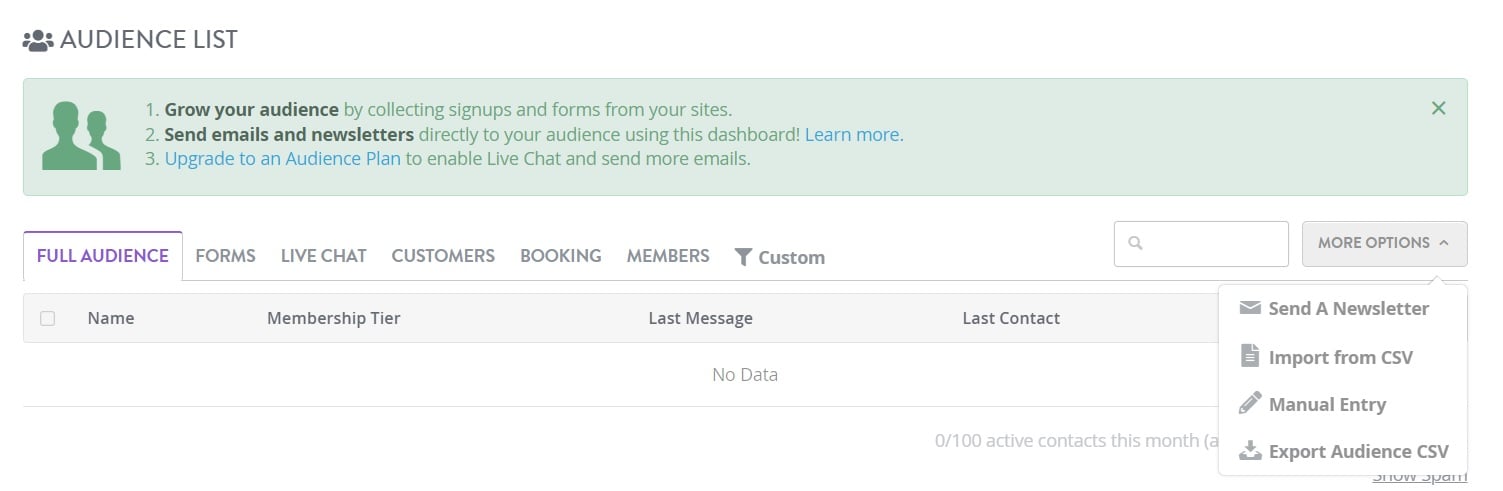Click the funnel filter icon next to Custom

click(x=743, y=257)
